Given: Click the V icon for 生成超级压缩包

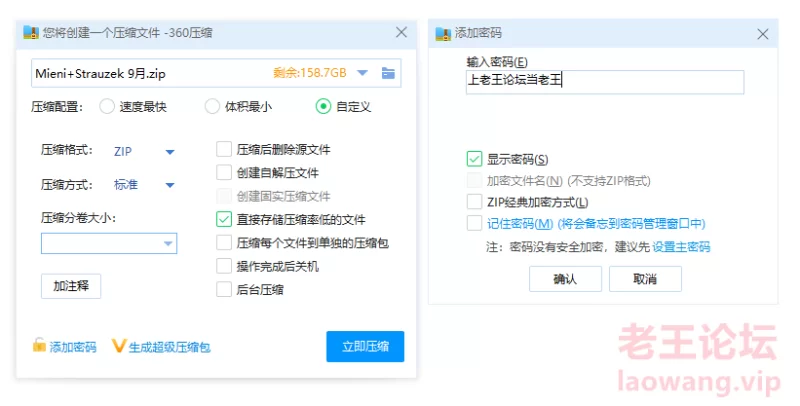Looking at the screenshot, I should tap(119, 347).
